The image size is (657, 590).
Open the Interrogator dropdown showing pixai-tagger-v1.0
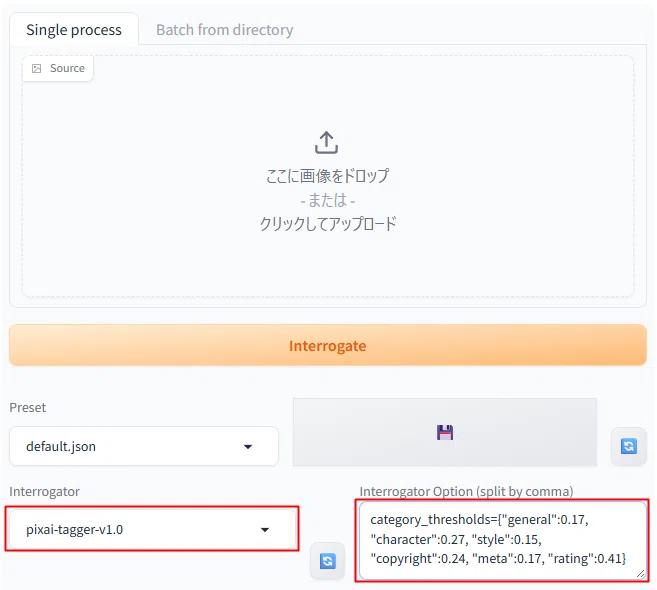click(x=153, y=529)
